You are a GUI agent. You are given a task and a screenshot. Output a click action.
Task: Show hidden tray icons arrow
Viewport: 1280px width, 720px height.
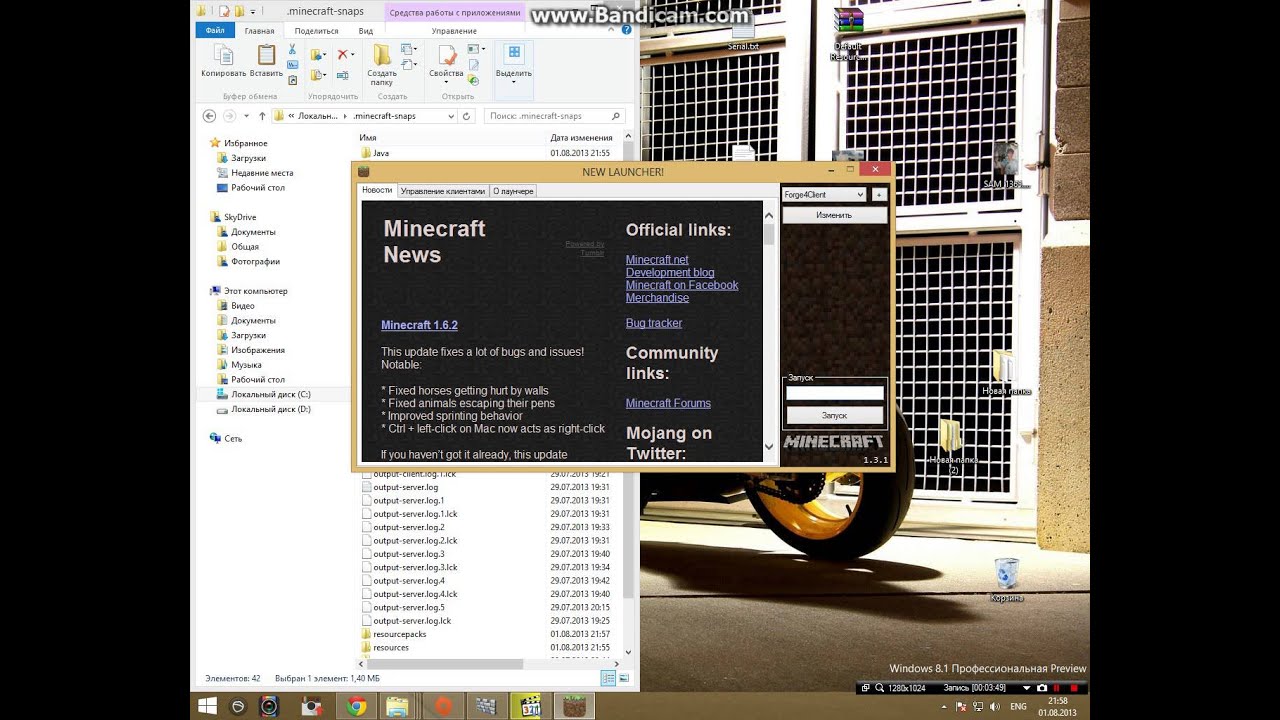[944, 706]
